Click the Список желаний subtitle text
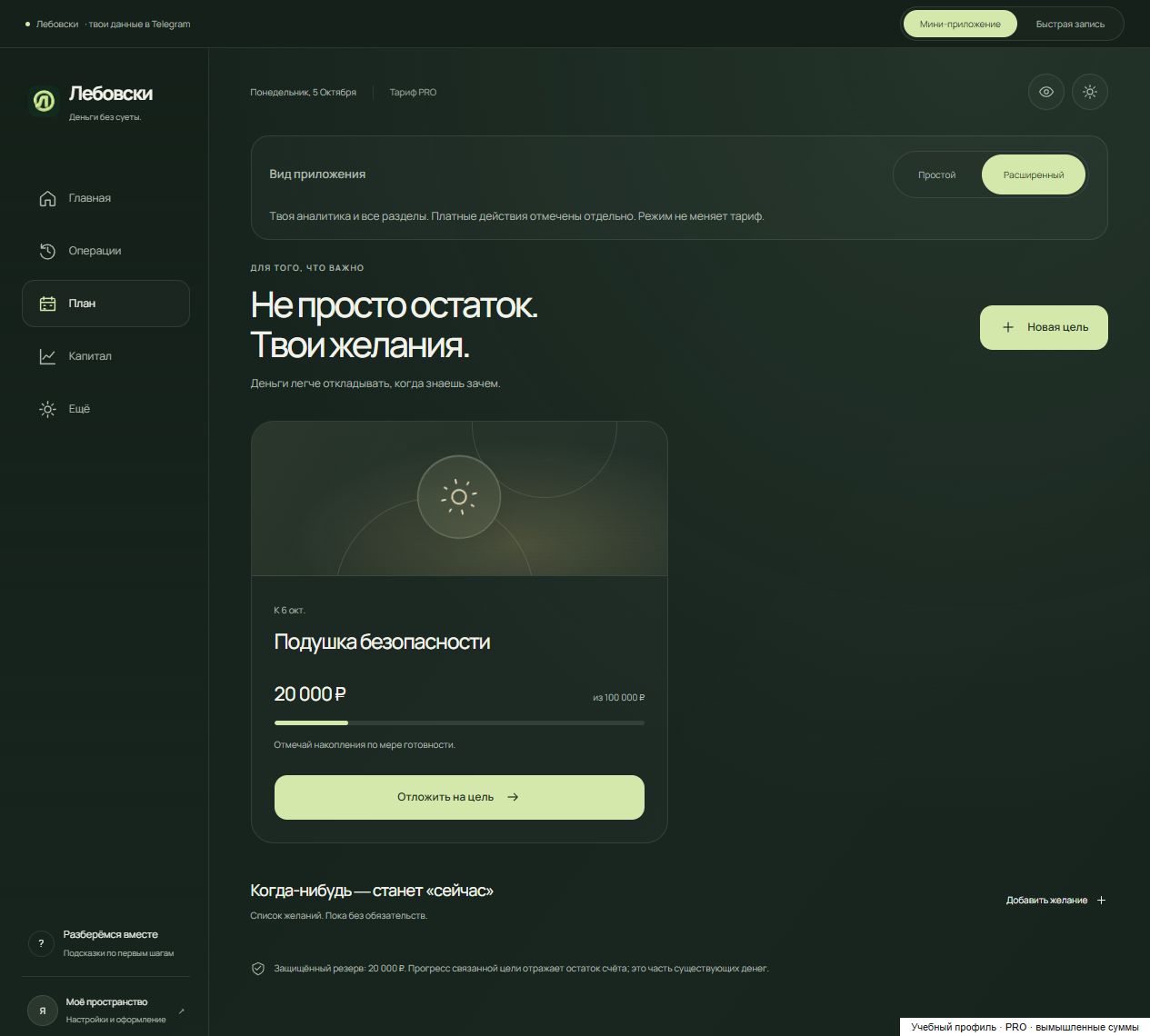Screen dimensions: 1150x1036 pos(338,916)
